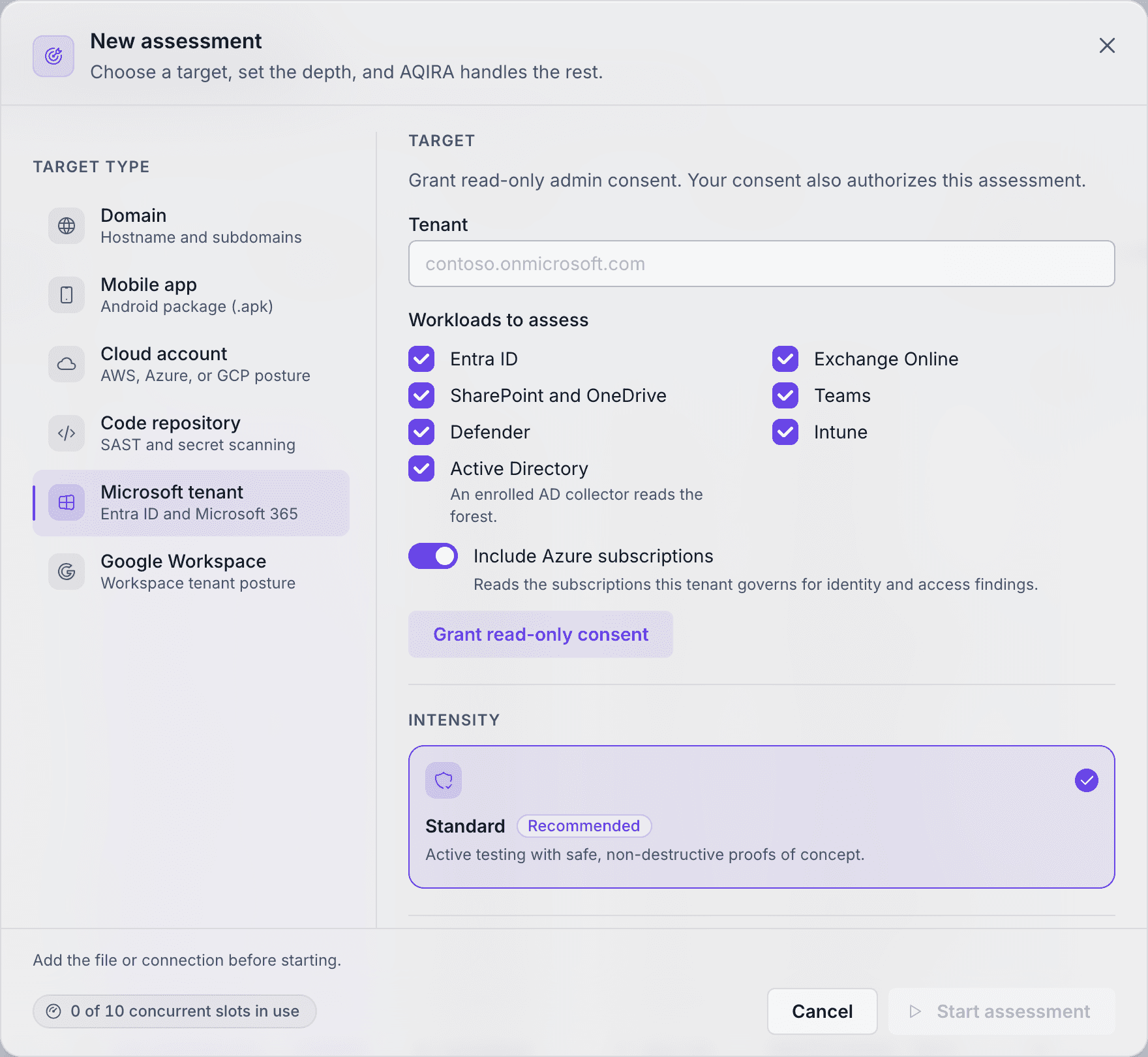The image size is (1148, 1057).
Task: Click the Tenant input field
Action: [x=762, y=264]
